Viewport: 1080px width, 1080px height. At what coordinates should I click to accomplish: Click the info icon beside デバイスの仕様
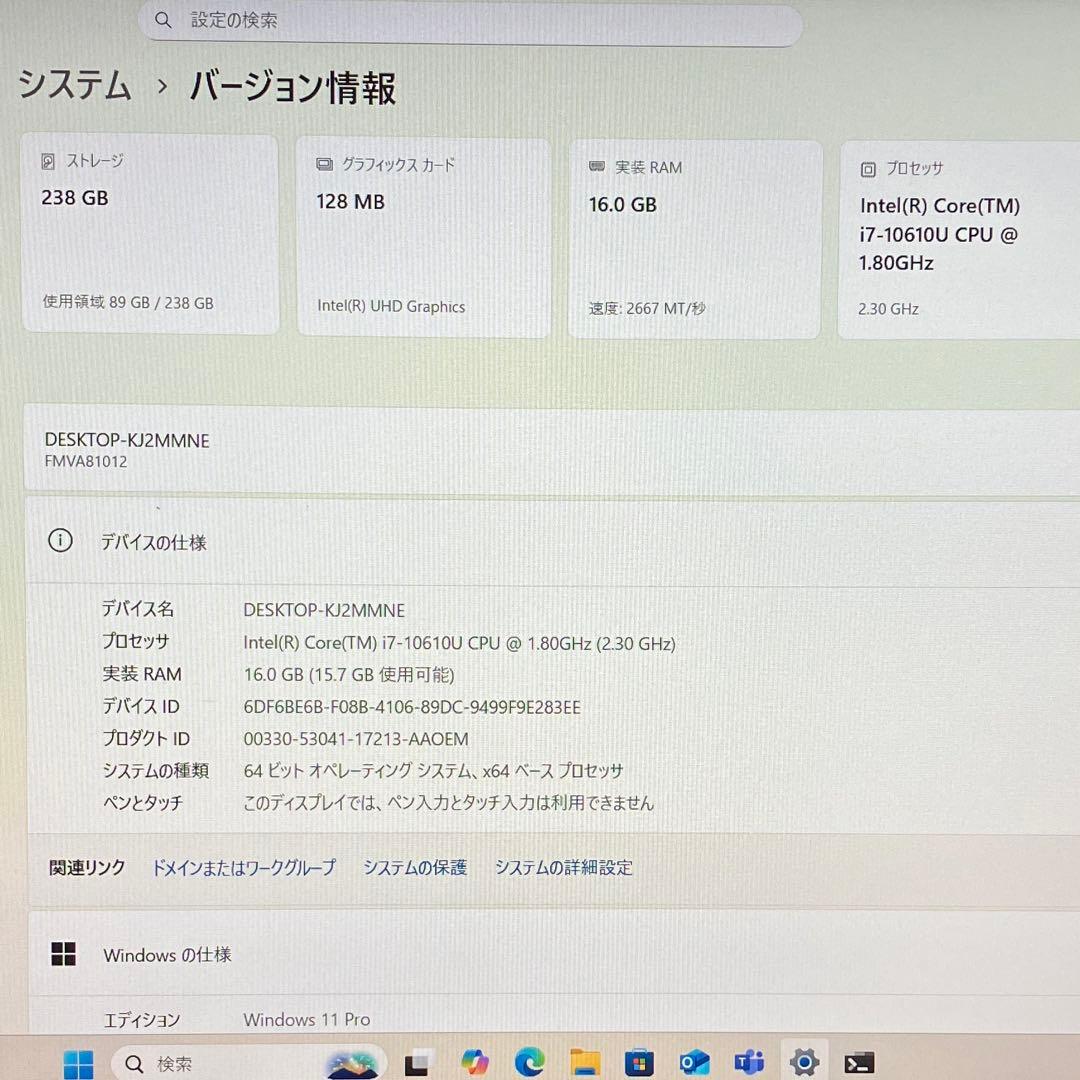coord(60,541)
